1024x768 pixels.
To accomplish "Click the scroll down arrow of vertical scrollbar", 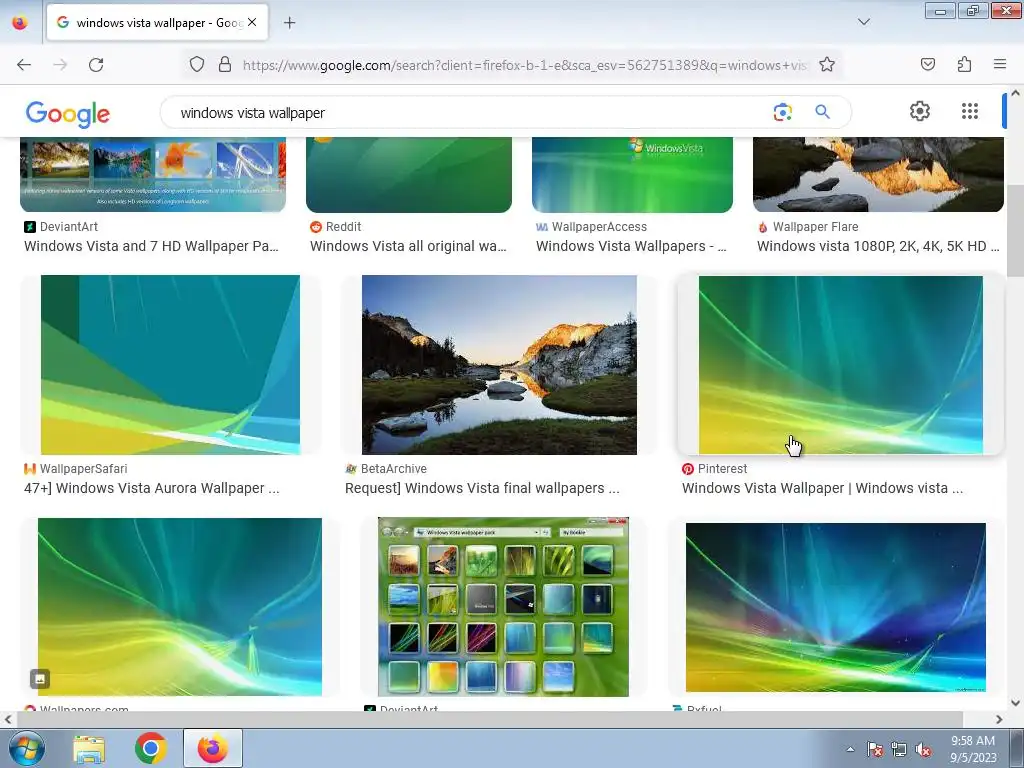I will tap(1015, 703).
